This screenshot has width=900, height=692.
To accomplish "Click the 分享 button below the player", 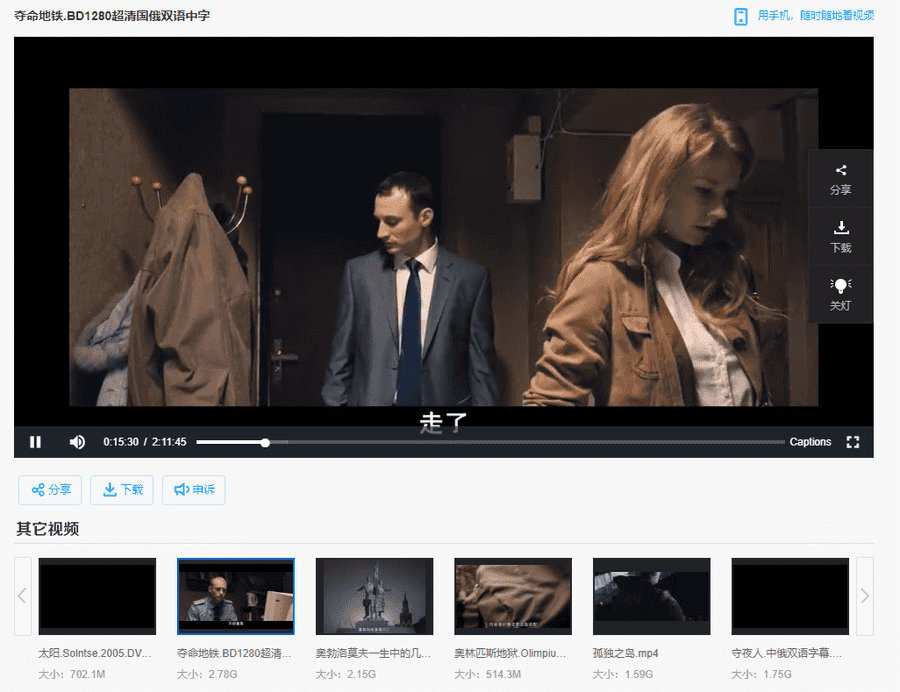I will click(50, 490).
